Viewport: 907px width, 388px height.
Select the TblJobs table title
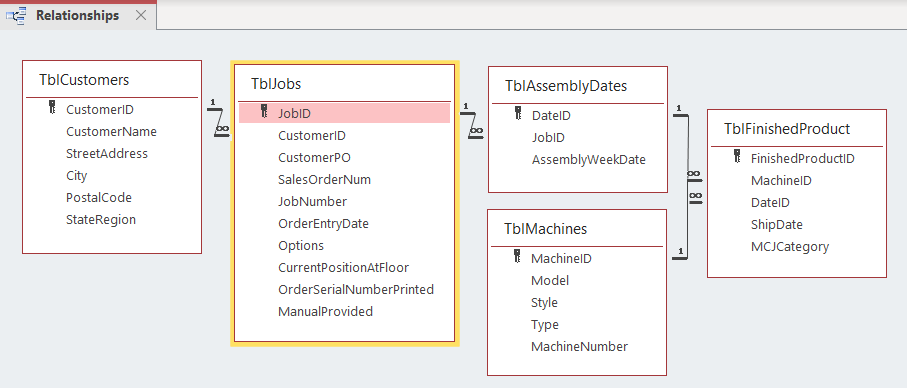[276, 84]
